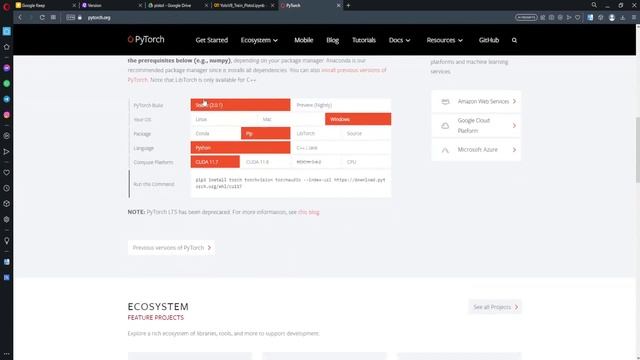Select ROCm compute platform option
Image resolution: width=640 pixels, height=360 pixels.
tap(316, 162)
